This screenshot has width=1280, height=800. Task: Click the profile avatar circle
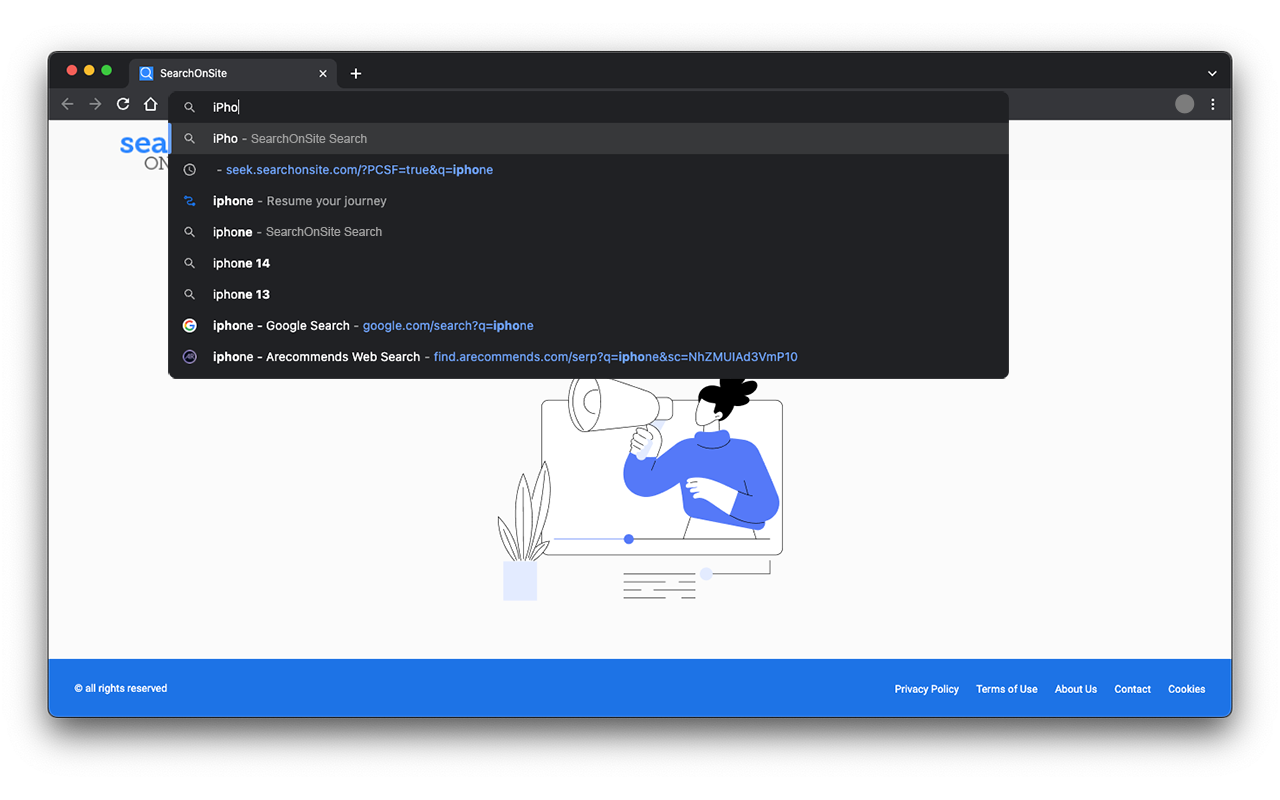[x=1184, y=103]
